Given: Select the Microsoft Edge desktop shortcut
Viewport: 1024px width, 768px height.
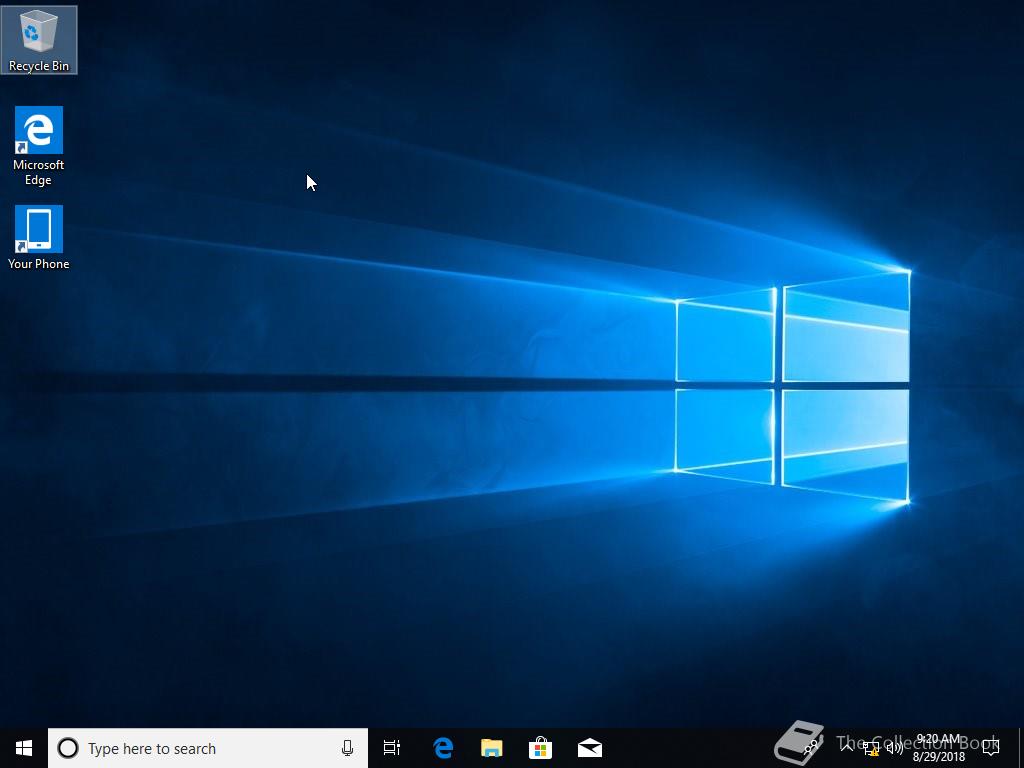Looking at the screenshot, I should click(x=39, y=146).
